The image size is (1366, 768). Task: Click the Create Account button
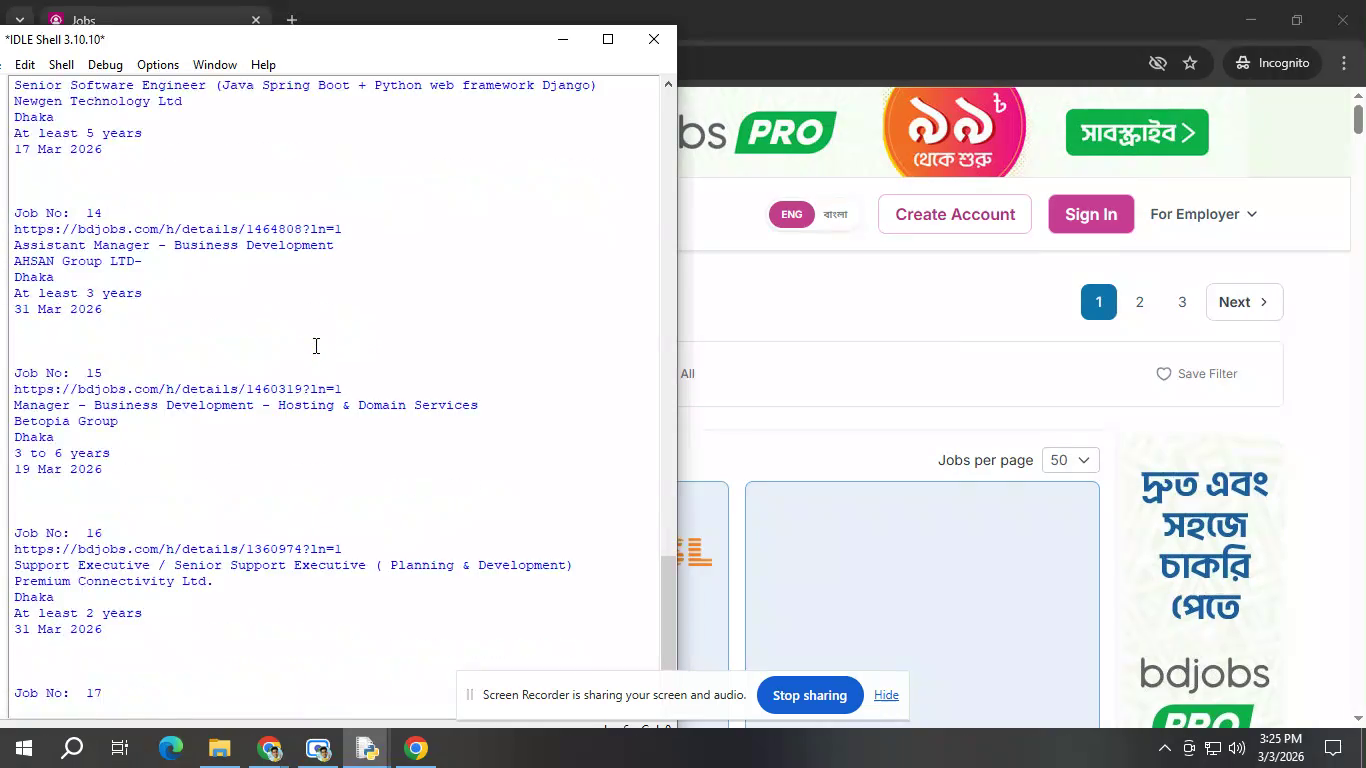click(954, 214)
